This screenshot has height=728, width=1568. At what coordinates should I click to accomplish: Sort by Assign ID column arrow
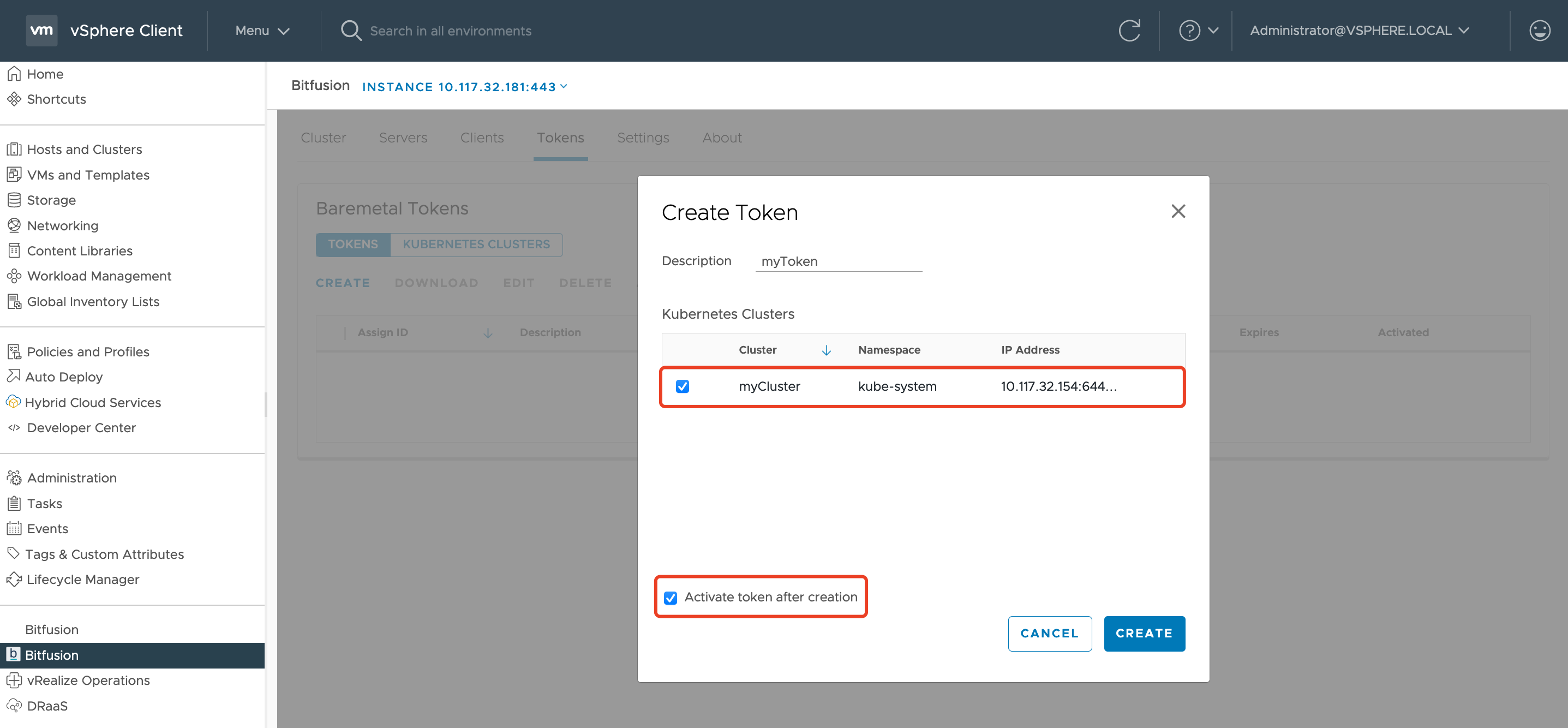click(488, 332)
